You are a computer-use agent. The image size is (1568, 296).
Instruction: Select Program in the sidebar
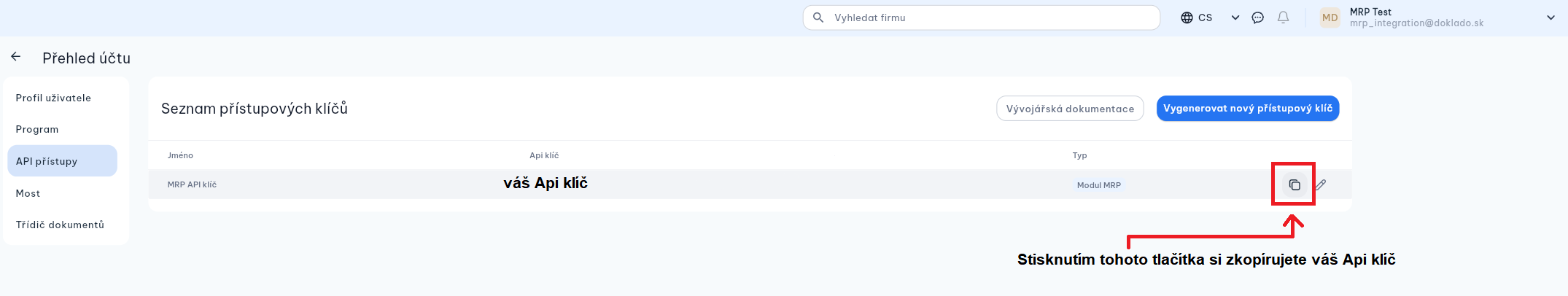tap(37, 129)
